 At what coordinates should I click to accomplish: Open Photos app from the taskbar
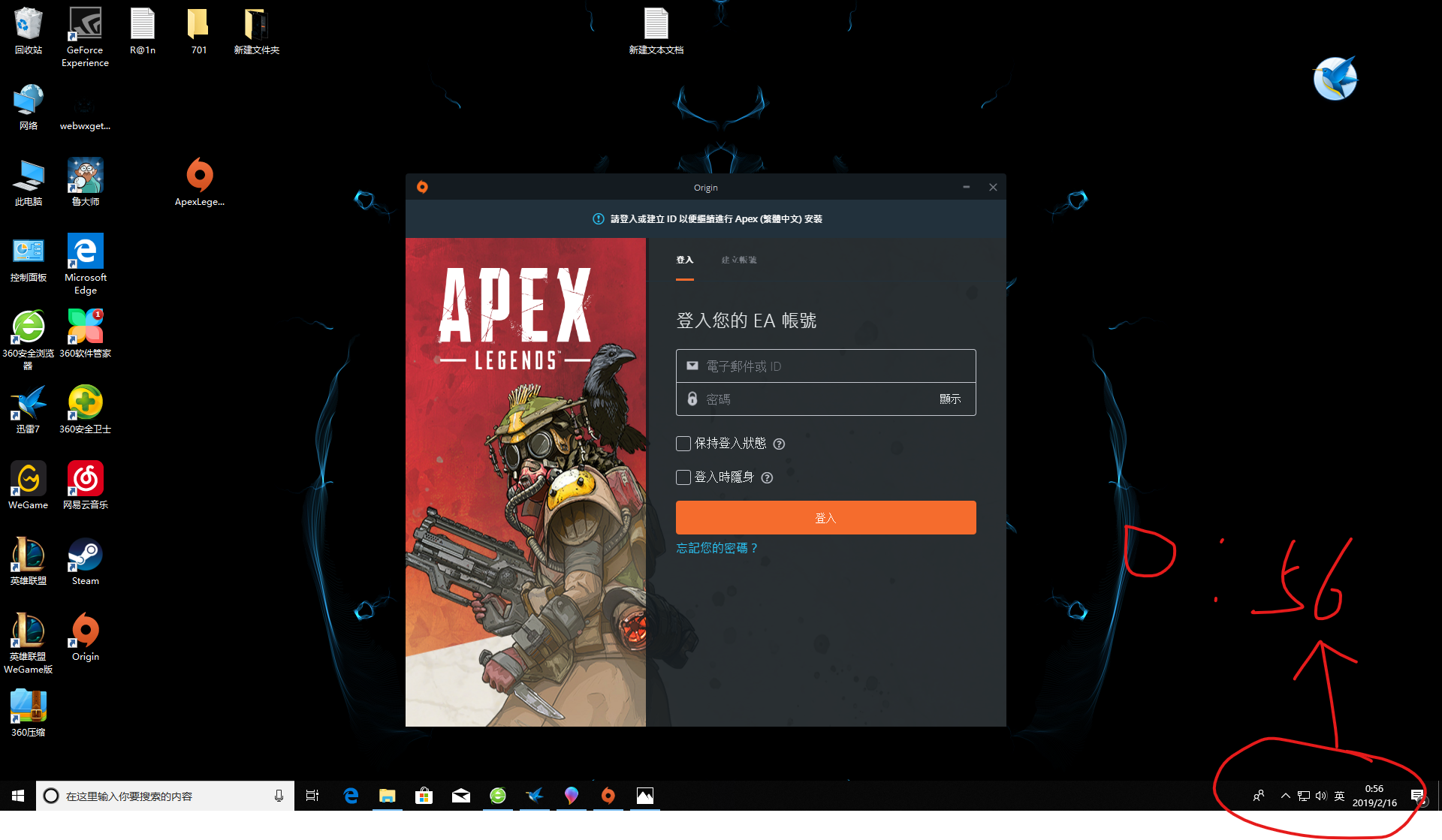[644, 796]
